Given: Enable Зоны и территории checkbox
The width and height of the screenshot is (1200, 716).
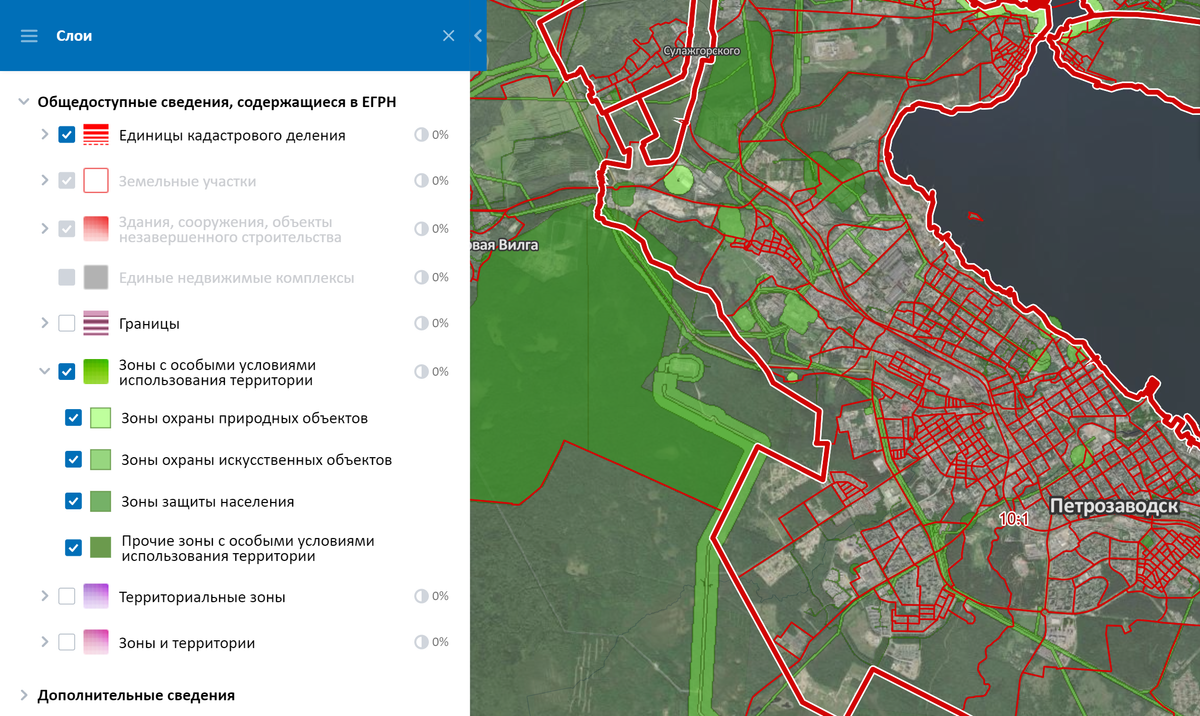Looking at the screenshot, I should (x=67, y=642).
